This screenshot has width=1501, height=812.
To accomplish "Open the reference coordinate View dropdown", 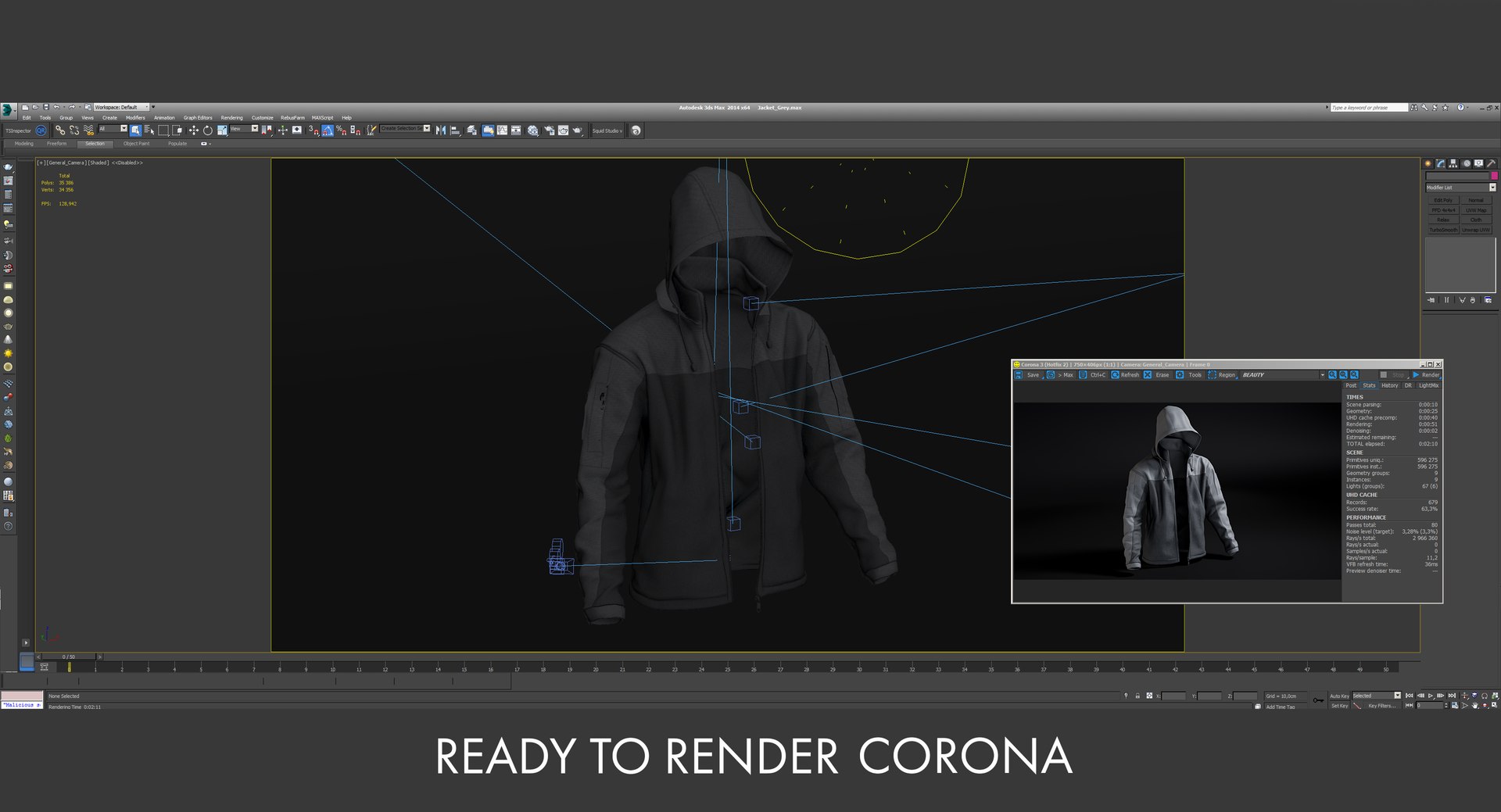I will [x=243, y=128].
